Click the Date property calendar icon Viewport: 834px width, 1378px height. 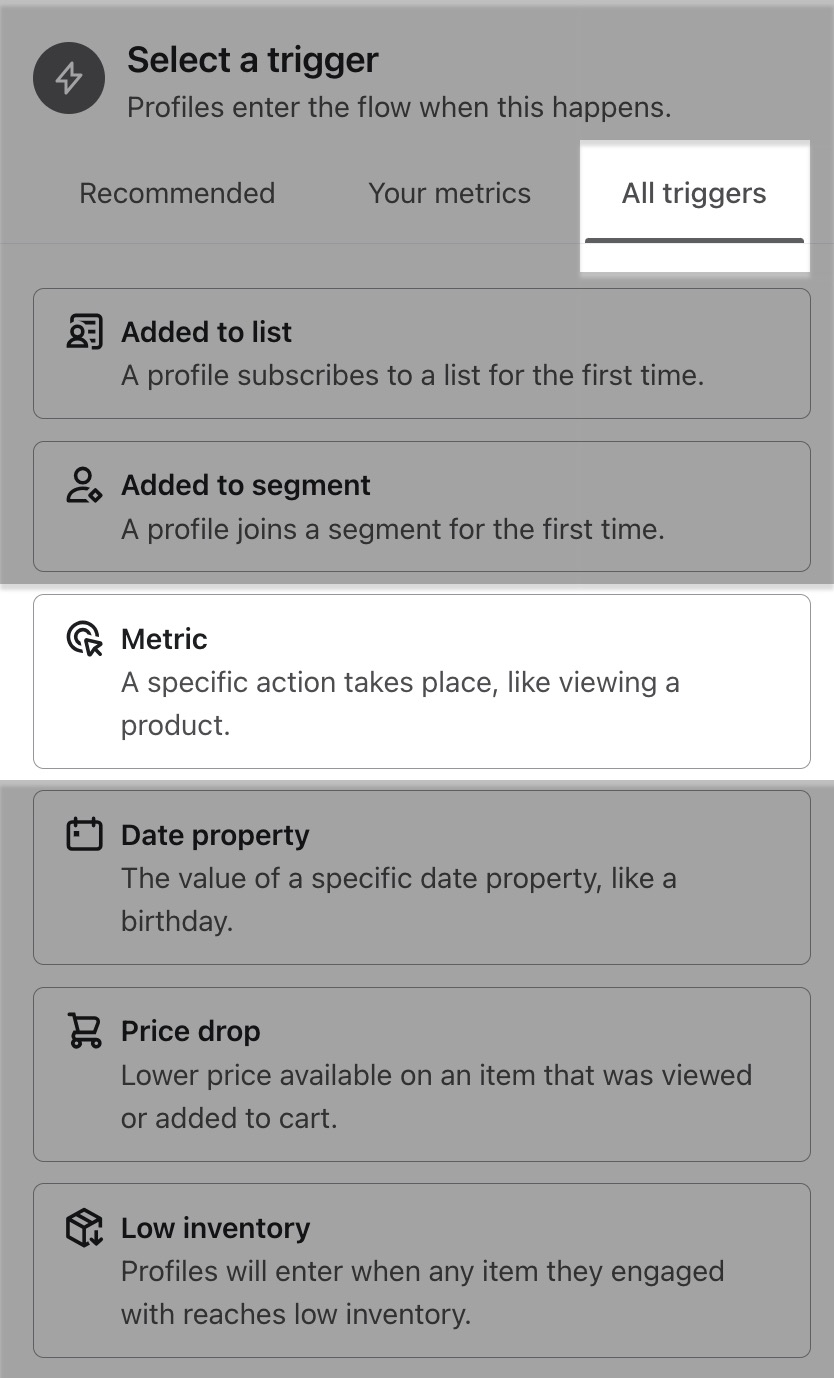84,834
